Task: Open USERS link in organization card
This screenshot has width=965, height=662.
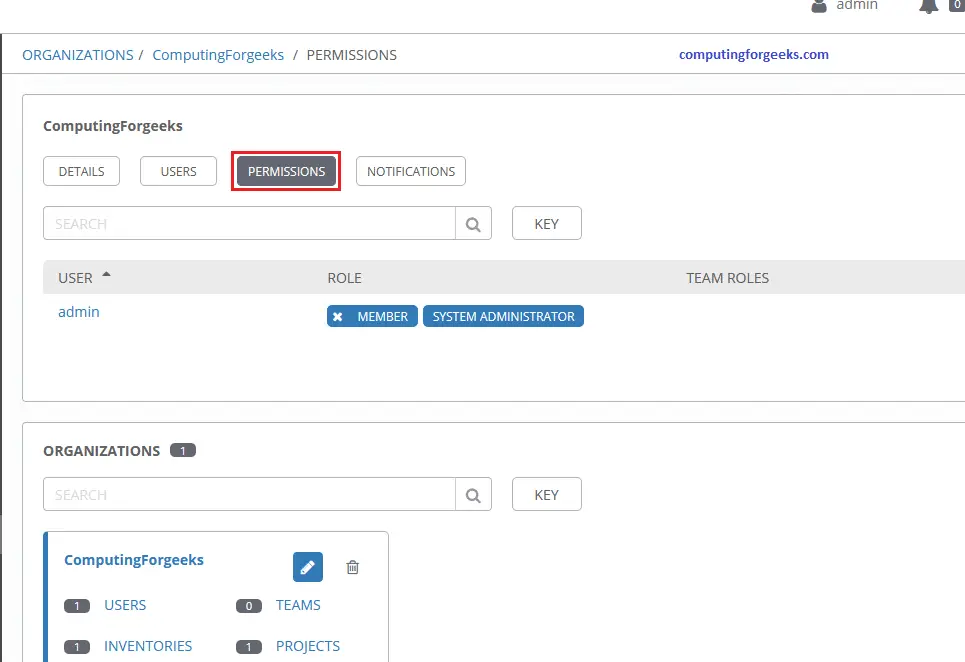Action: [125, 605]
